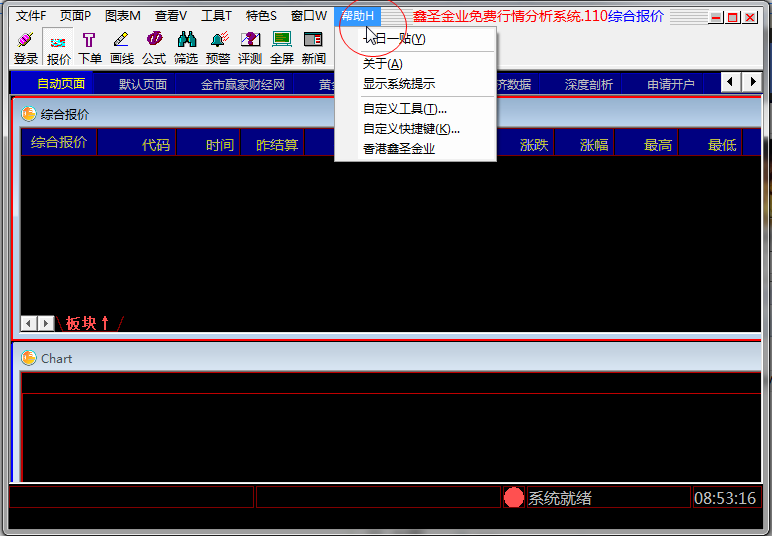Switch to the 默认页面 tab
Viewport: 772px width, 536px height.
point(143,84)
